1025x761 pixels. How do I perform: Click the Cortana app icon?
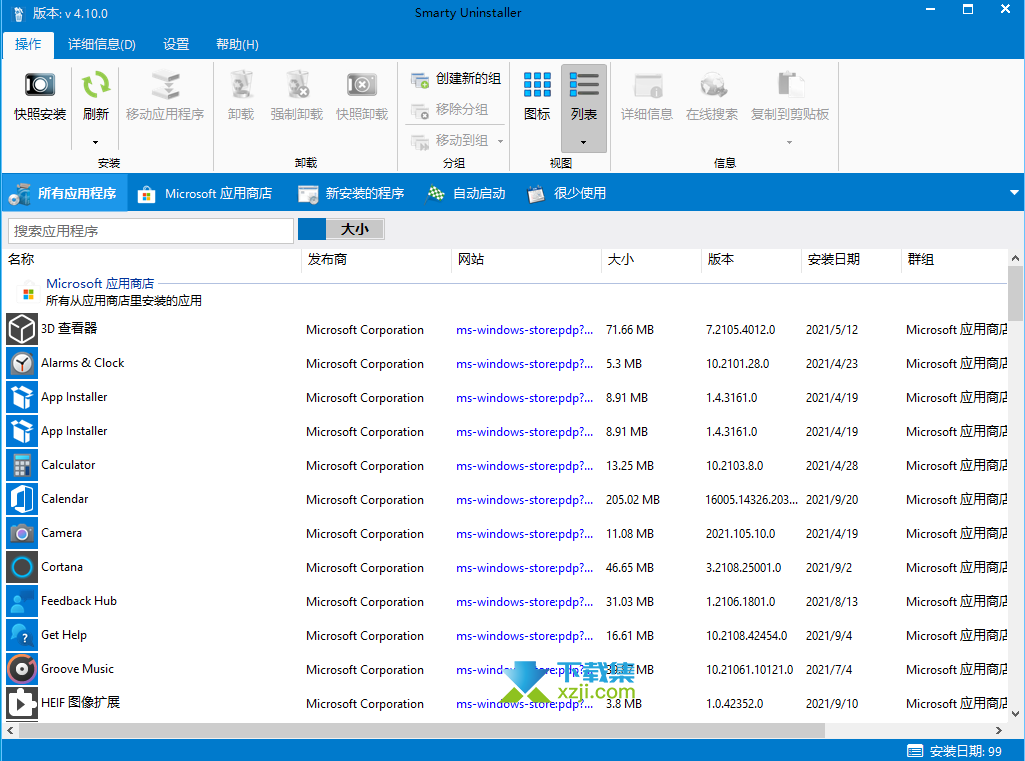(x=22, y=567)
